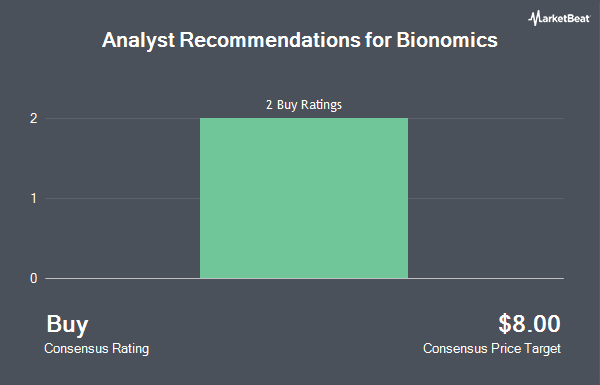Screen dimensions: 600x385
Task: Click the '2 Buy Ratings' bar label
Action: [x=304, y=104]
